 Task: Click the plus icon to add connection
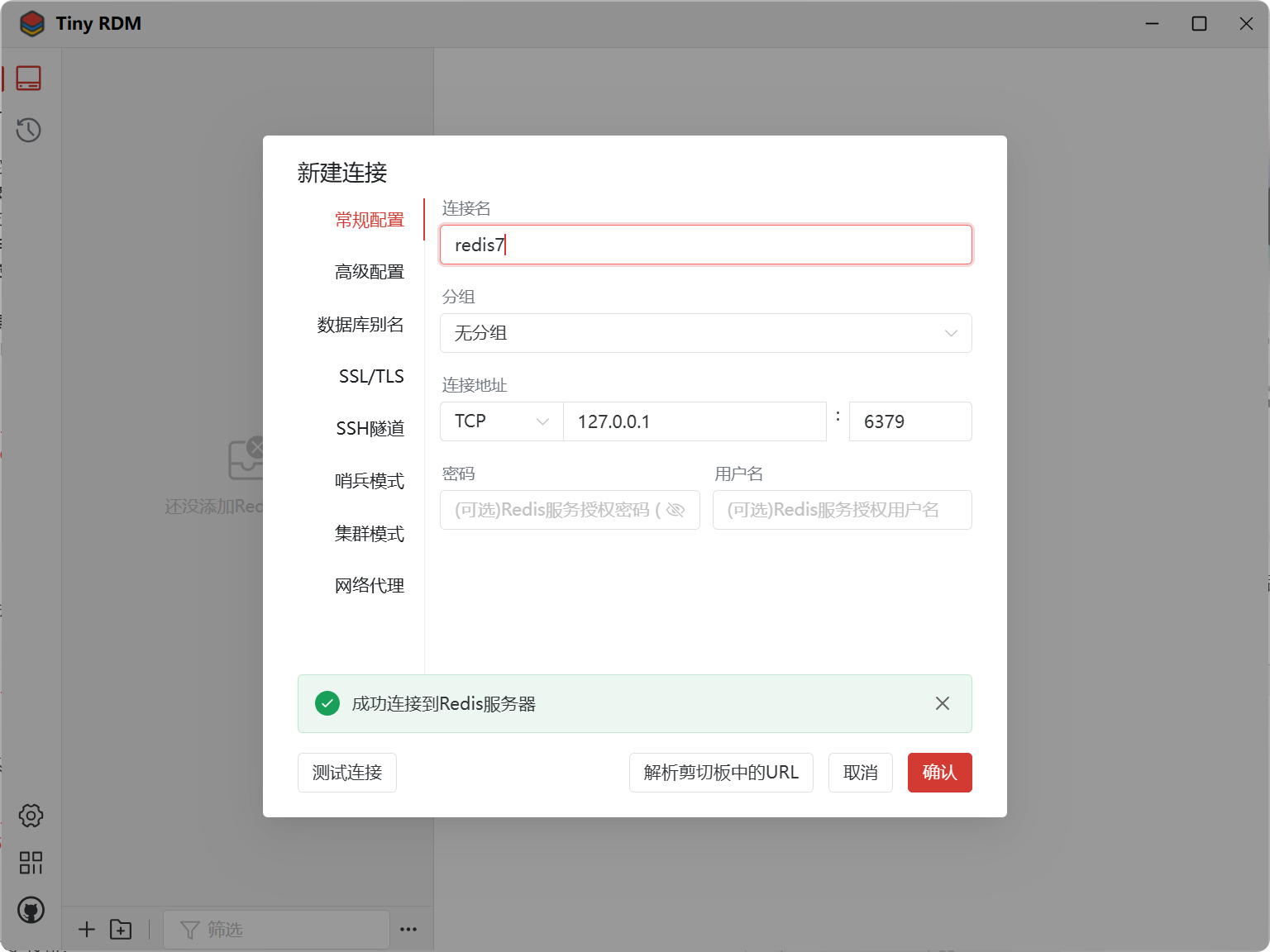87,930
